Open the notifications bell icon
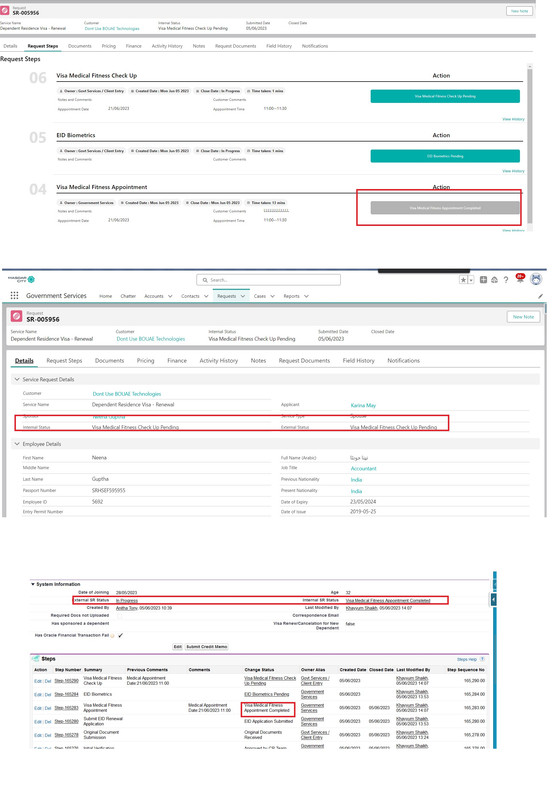The width and height of the screenshot is (554, 800). [520, 279]
